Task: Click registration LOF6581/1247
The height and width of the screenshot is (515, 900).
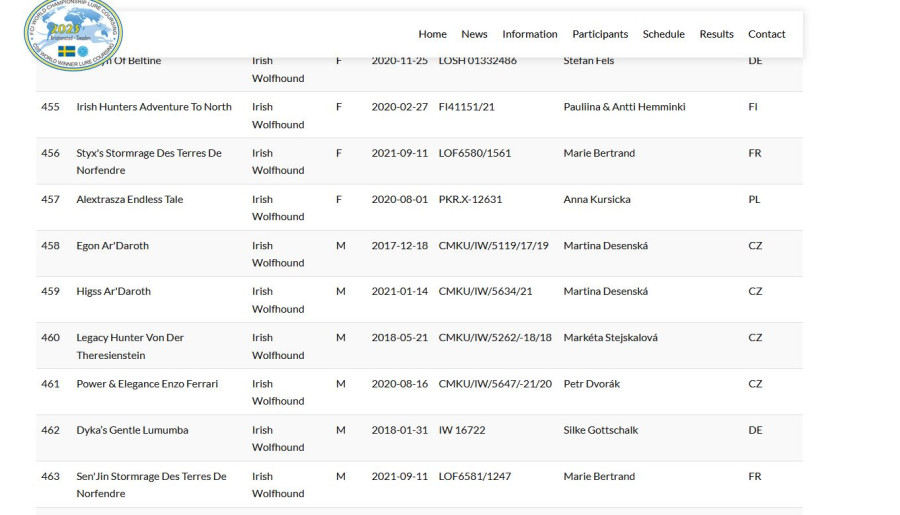Action: click(475, 476)
